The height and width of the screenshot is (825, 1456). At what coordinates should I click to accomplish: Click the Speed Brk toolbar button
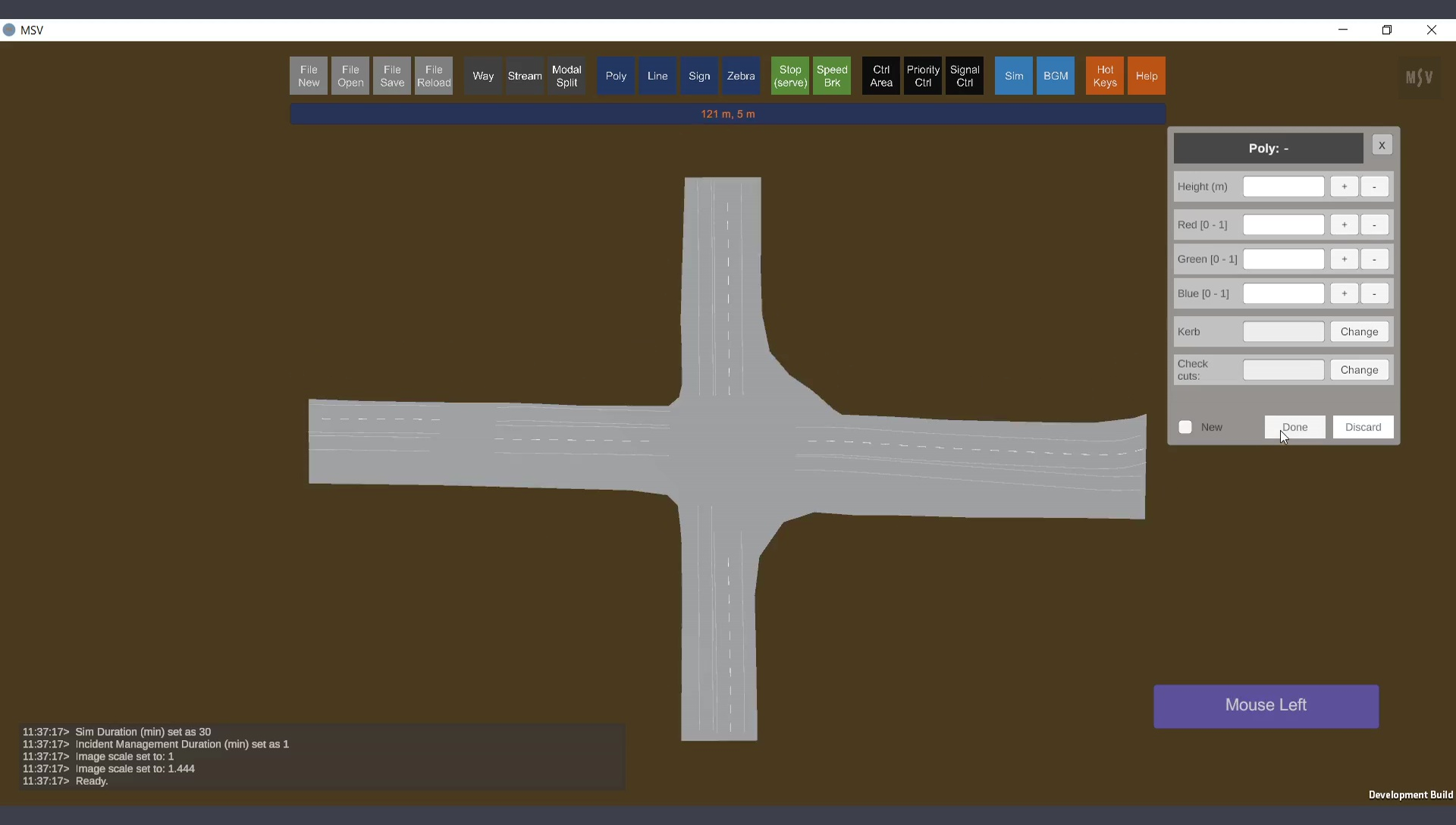pyautogui.click(x=831, y=76)
